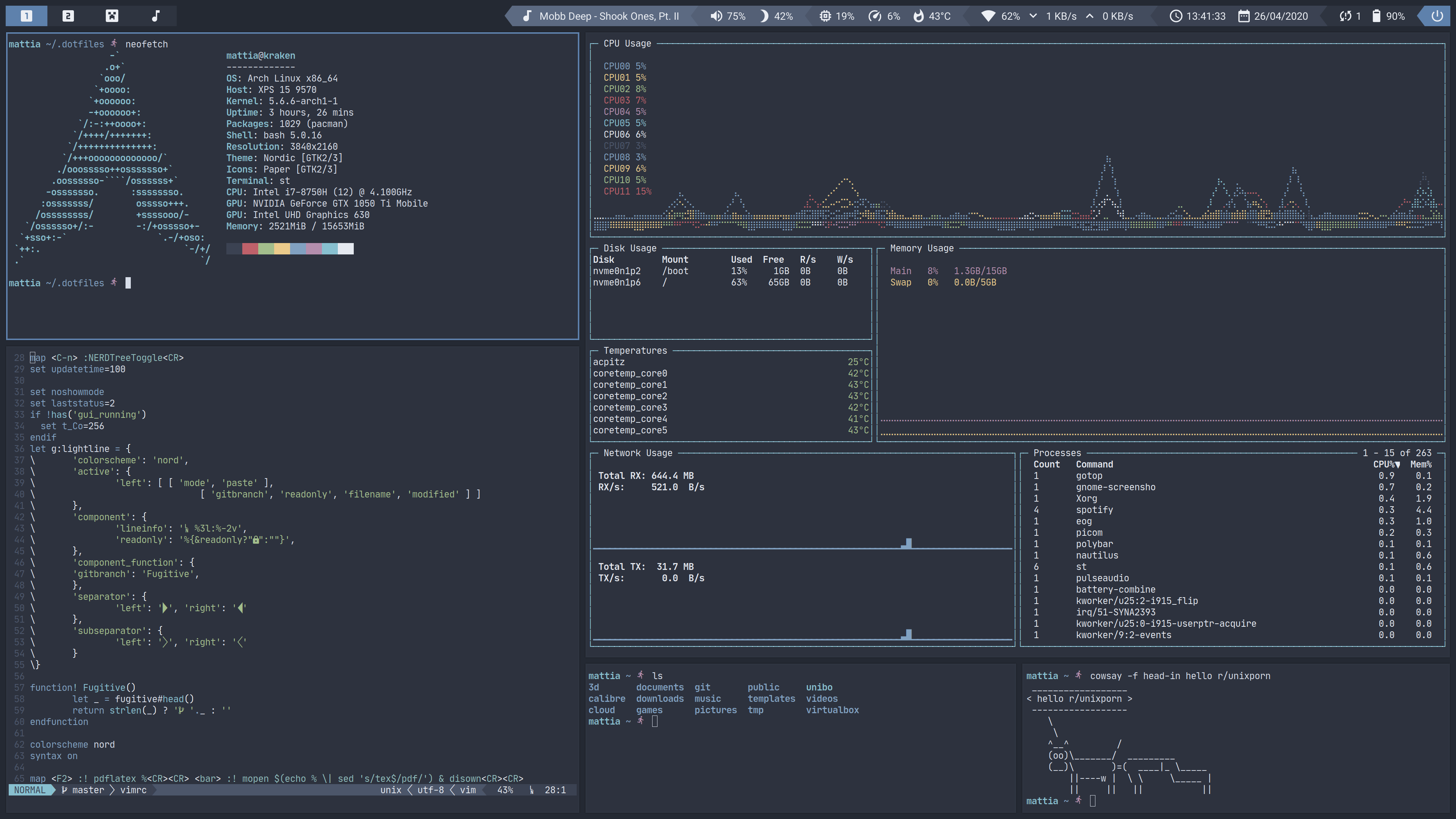This screenshot has height=819, width=1456.
Task: Click the cursor in the ls terminal prompt
Action: tap(654, 721)
